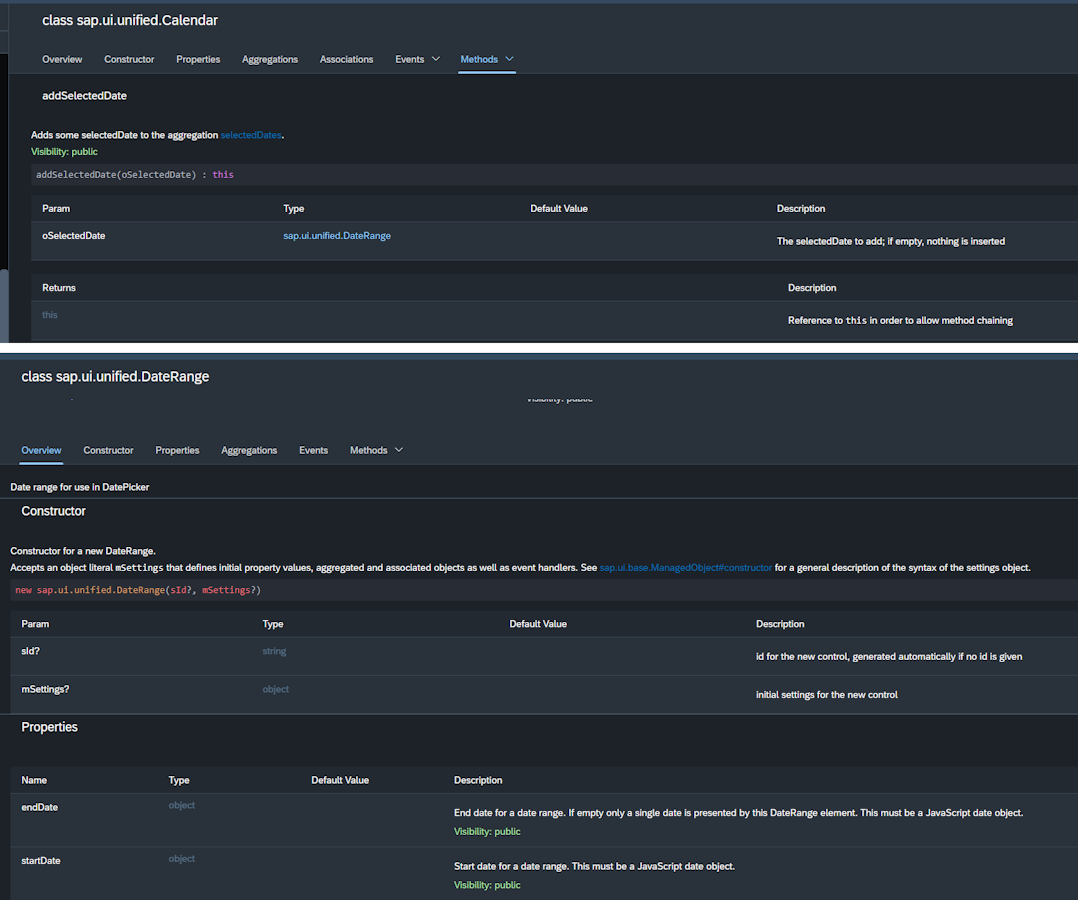The image size is (1078, 900).
Task: Click 'The selectedDate to add' description
Action: [x=891, y=241]
